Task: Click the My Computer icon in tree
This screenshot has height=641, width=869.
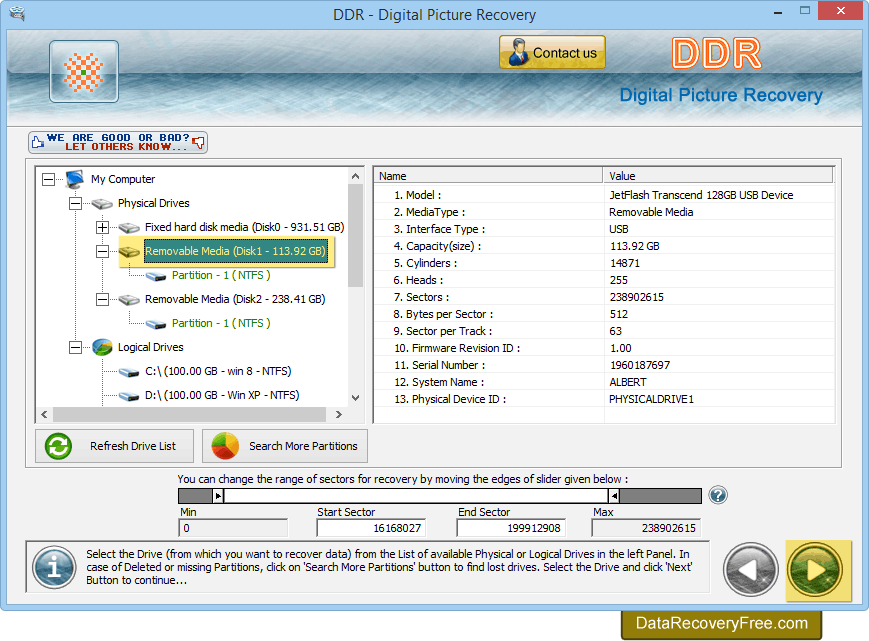Action: click(x=74, y=179)
